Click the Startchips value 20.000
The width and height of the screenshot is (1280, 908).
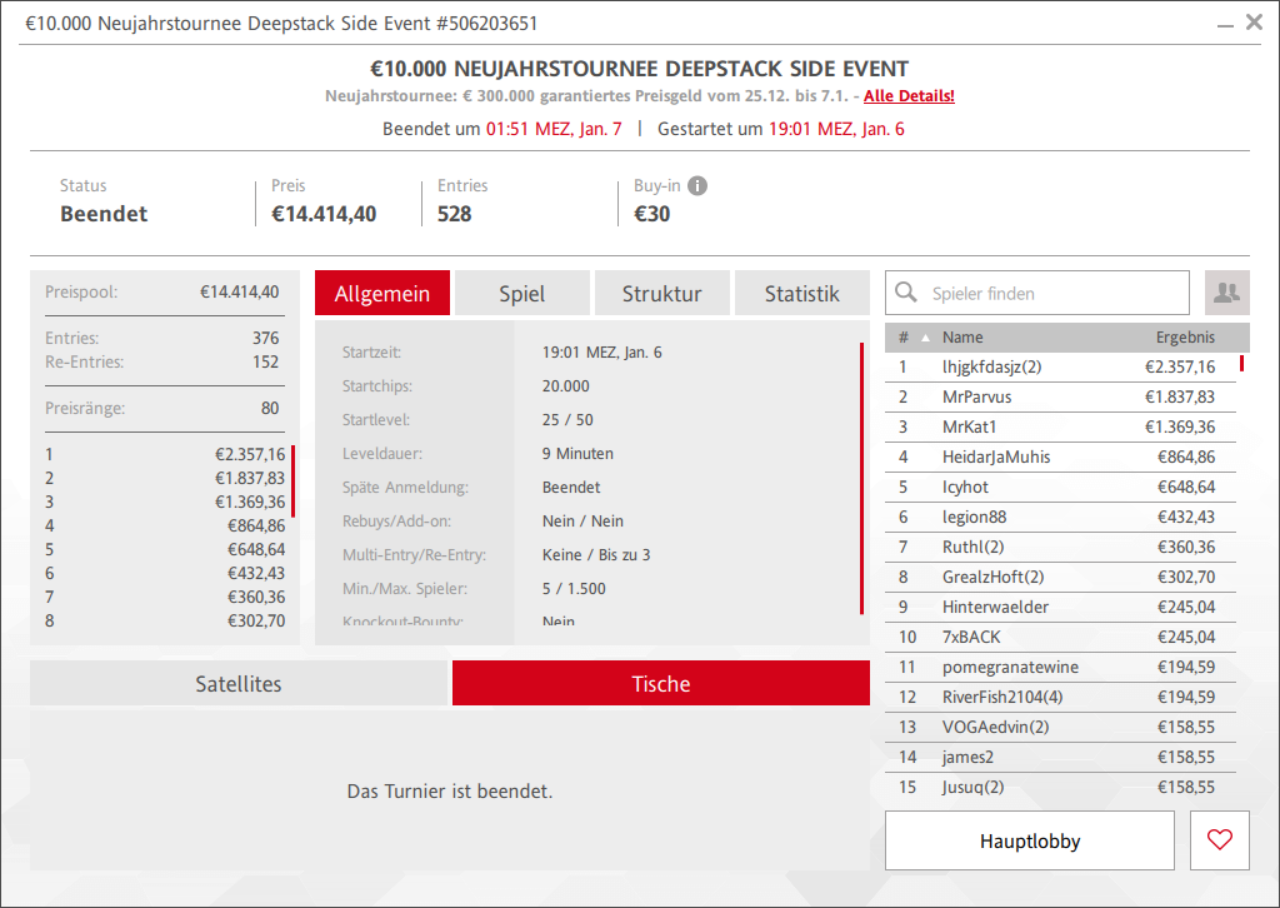566,386
